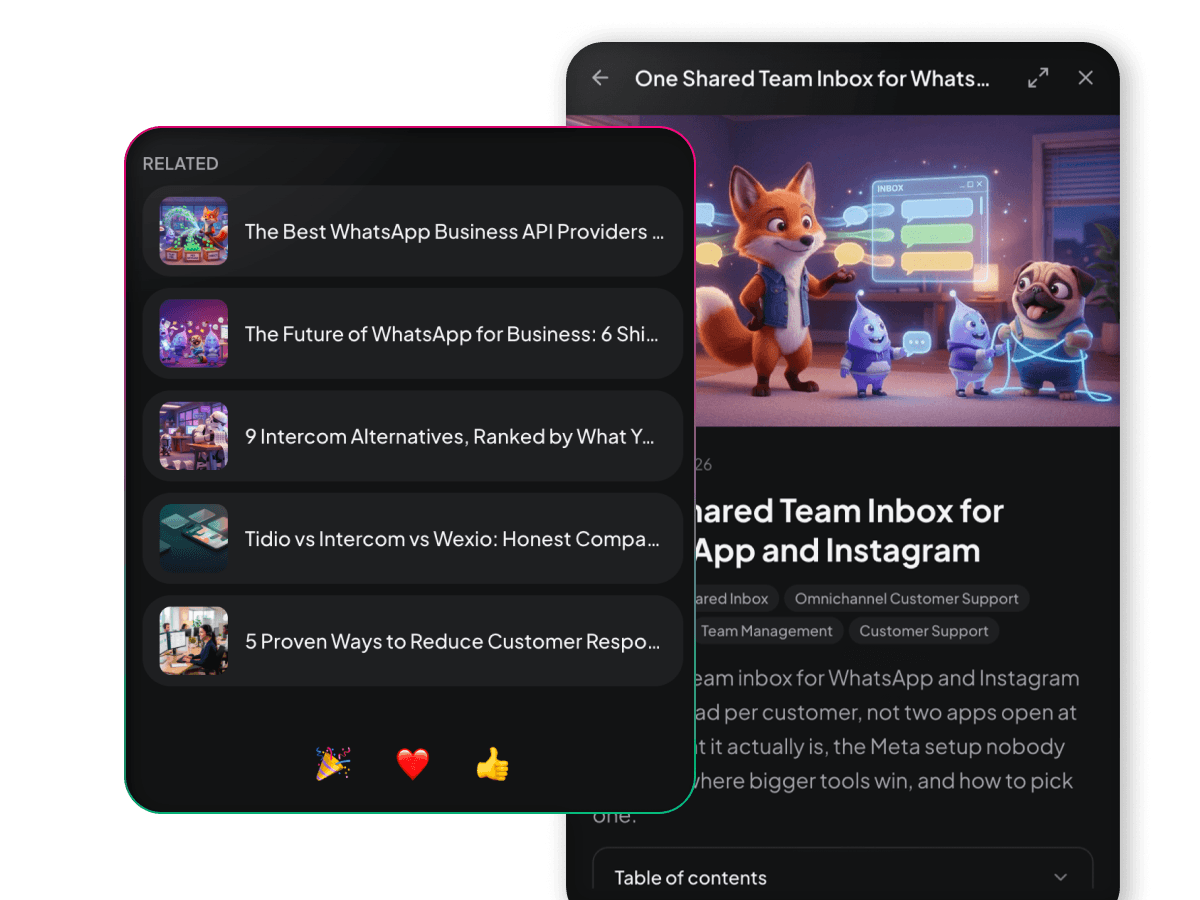React with the party popper emoji
Viewport: 1200px width, 900px height.
click(x=333, y=765)
